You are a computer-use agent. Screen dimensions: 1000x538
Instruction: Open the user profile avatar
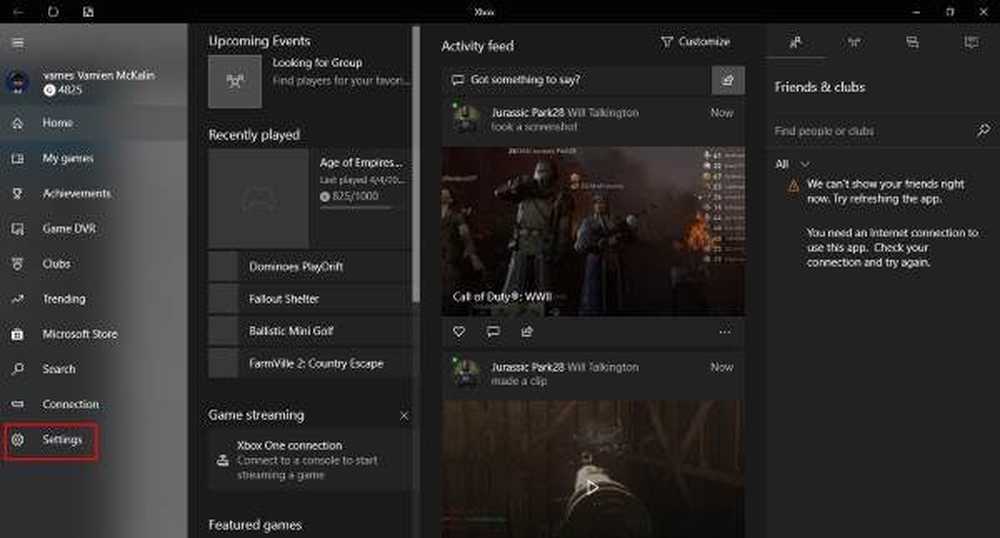[x=18, y=82]
